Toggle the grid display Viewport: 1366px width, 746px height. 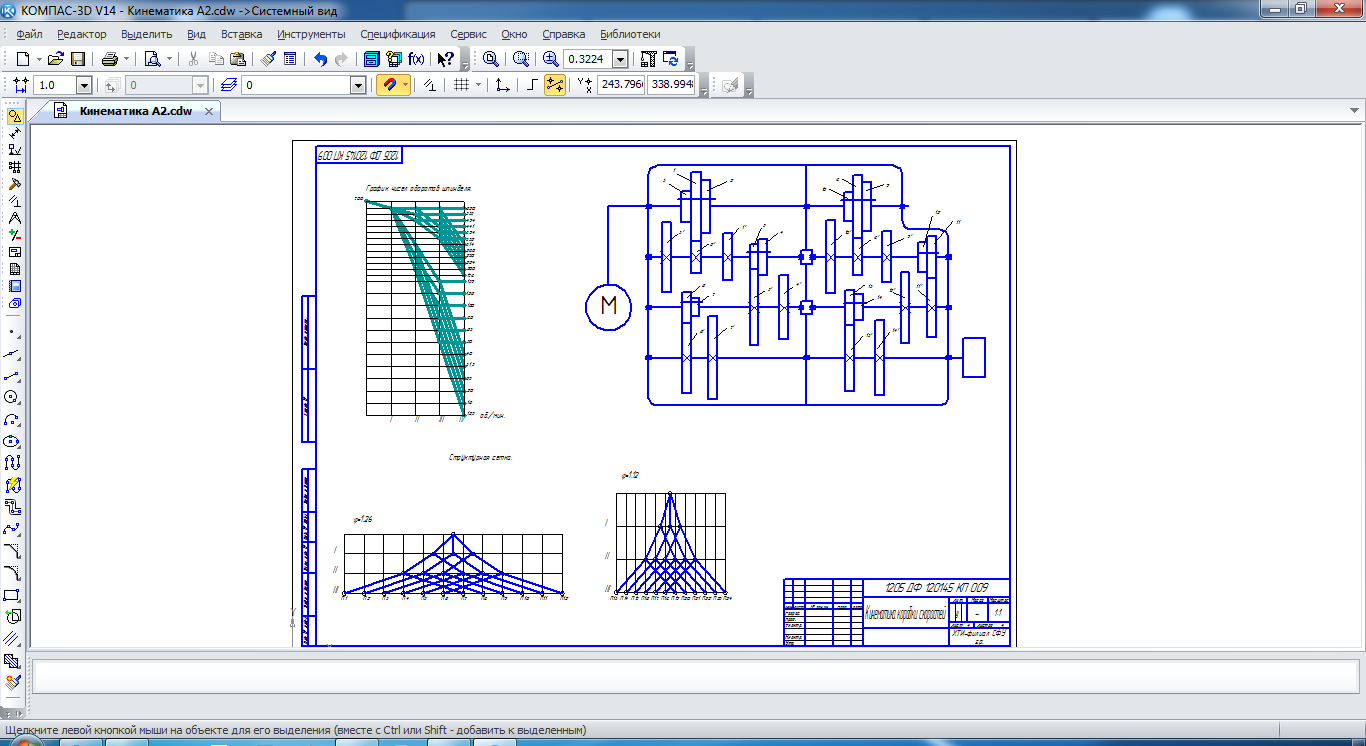click(461, 86)
